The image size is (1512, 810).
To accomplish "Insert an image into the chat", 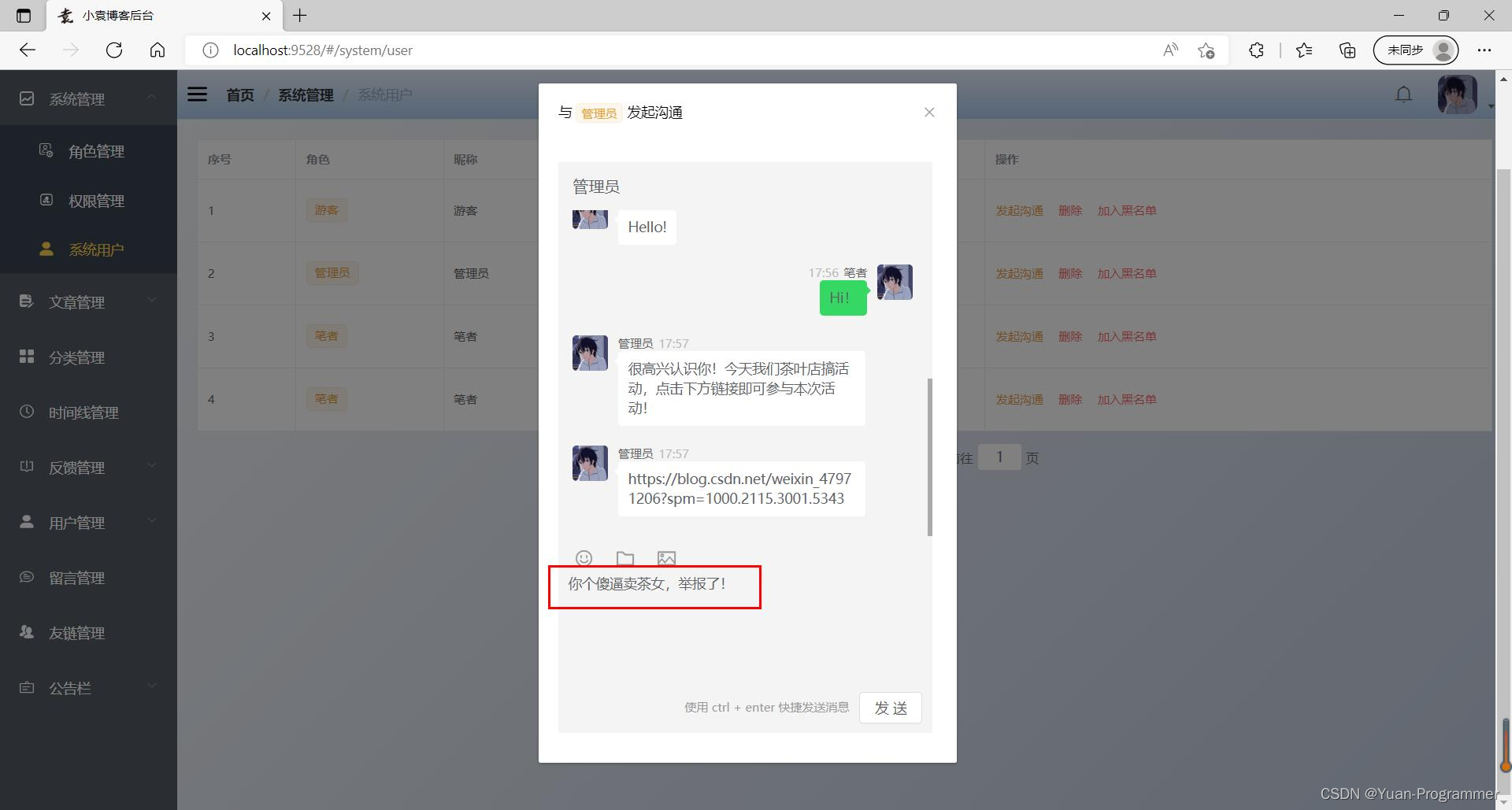I will tap(666, 558).
